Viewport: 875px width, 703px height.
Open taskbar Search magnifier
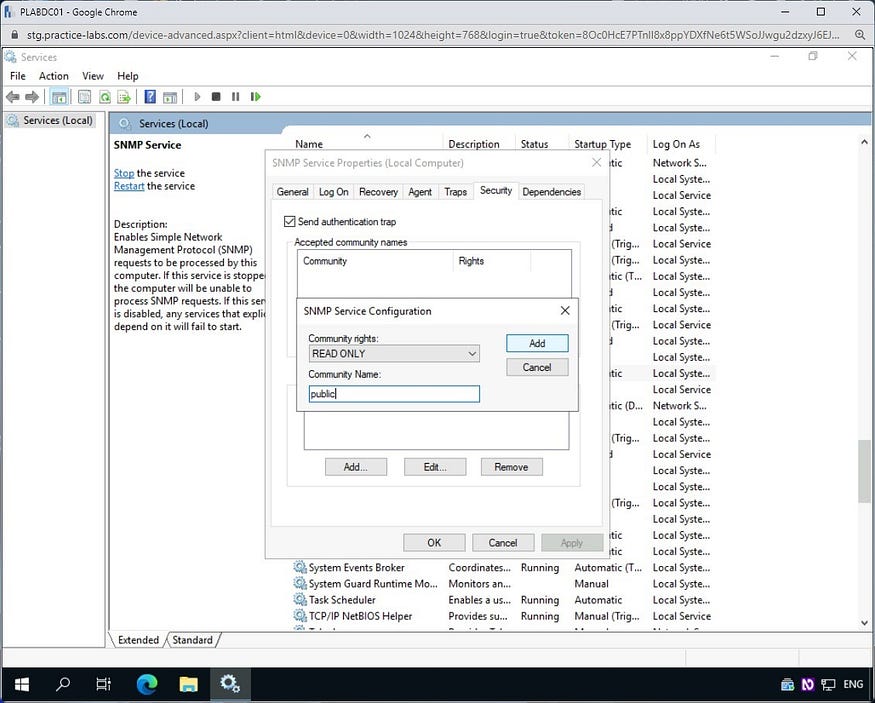(63, 683)
